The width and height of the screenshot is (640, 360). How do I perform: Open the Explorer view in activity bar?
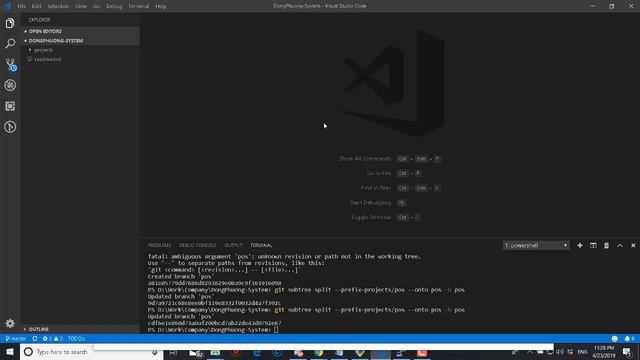pos(10,23)
